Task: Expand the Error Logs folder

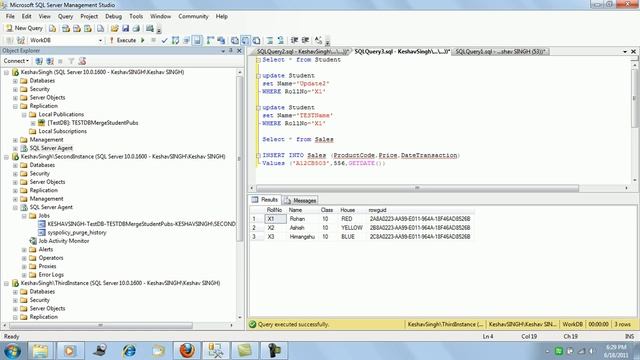Action: tap(24, 275)
